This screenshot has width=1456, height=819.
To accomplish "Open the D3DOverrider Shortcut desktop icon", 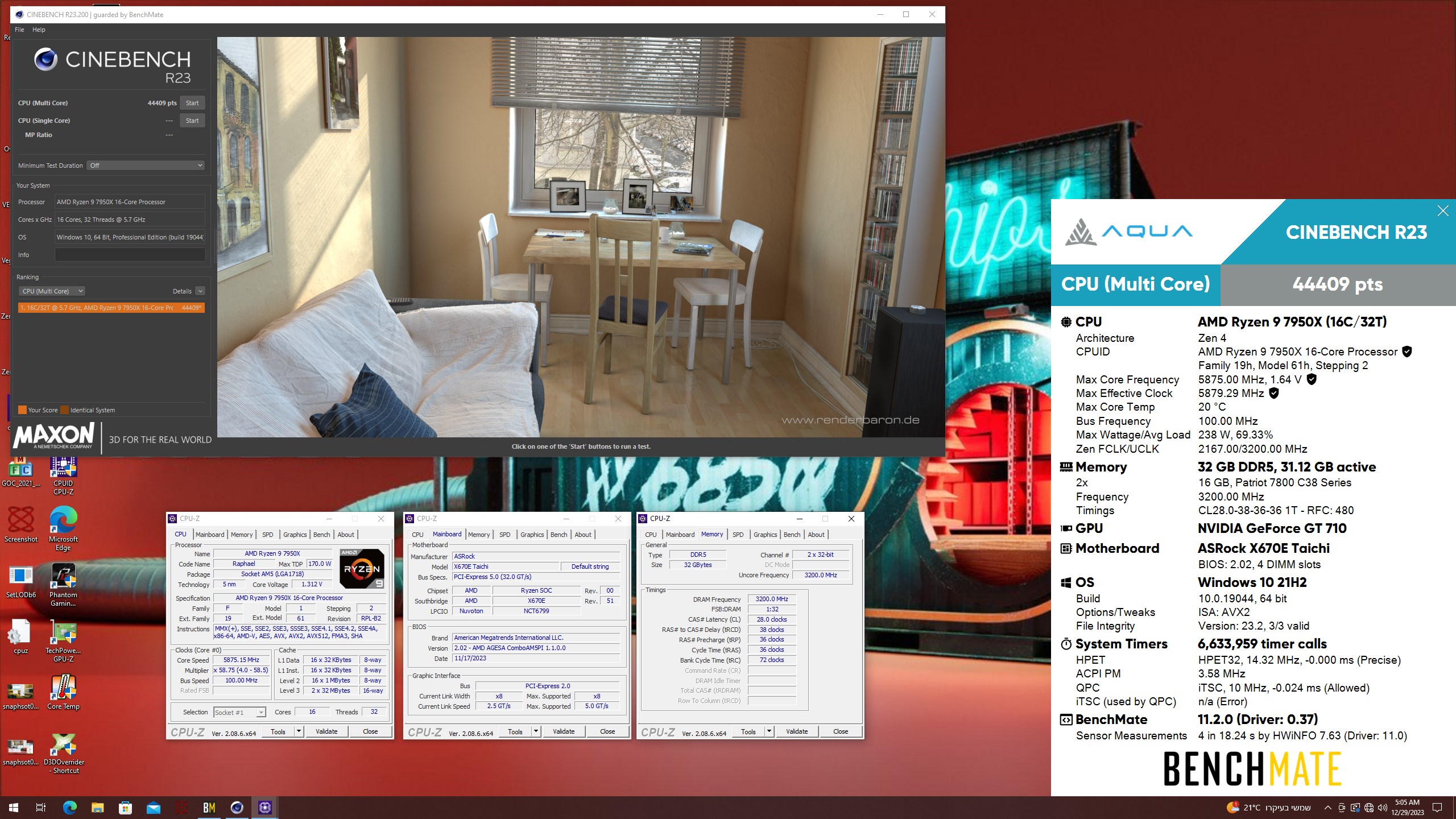I will pyautogui.click(x=63, y=752).
